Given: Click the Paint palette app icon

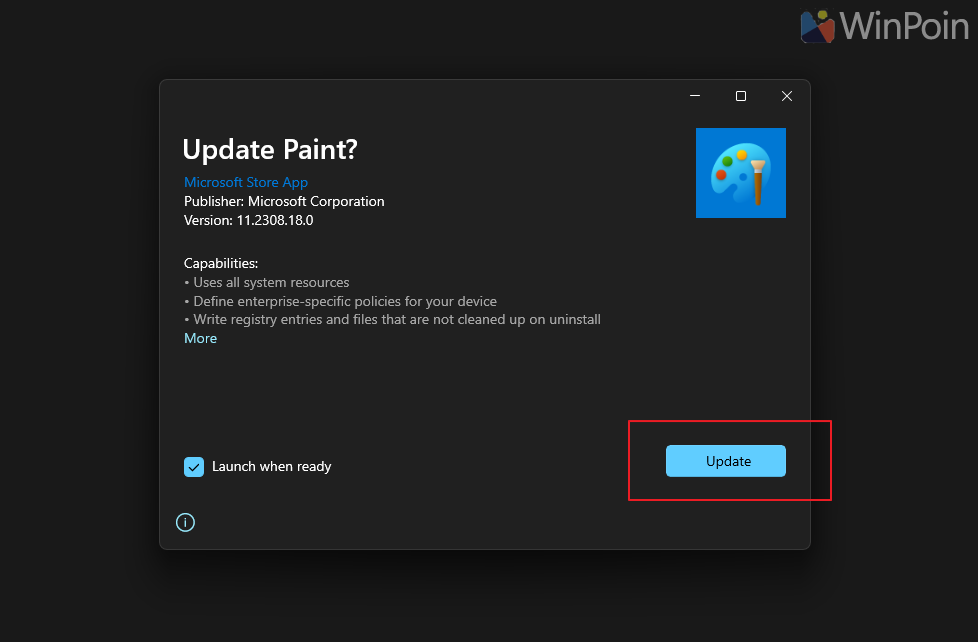Looking at the screenshot, I should coord(740,173).
